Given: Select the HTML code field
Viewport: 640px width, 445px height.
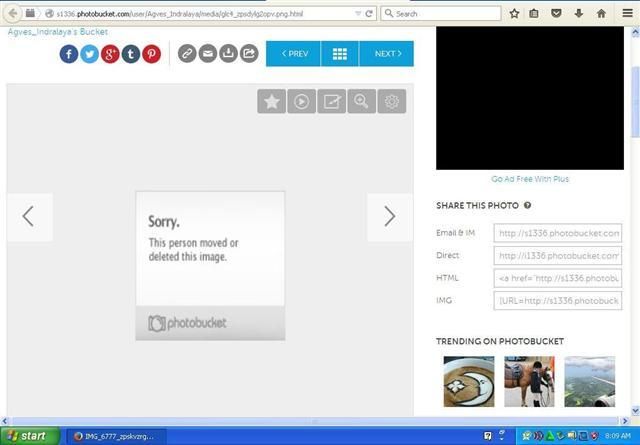Looking at the screenshot, I should tap(558, 278).
